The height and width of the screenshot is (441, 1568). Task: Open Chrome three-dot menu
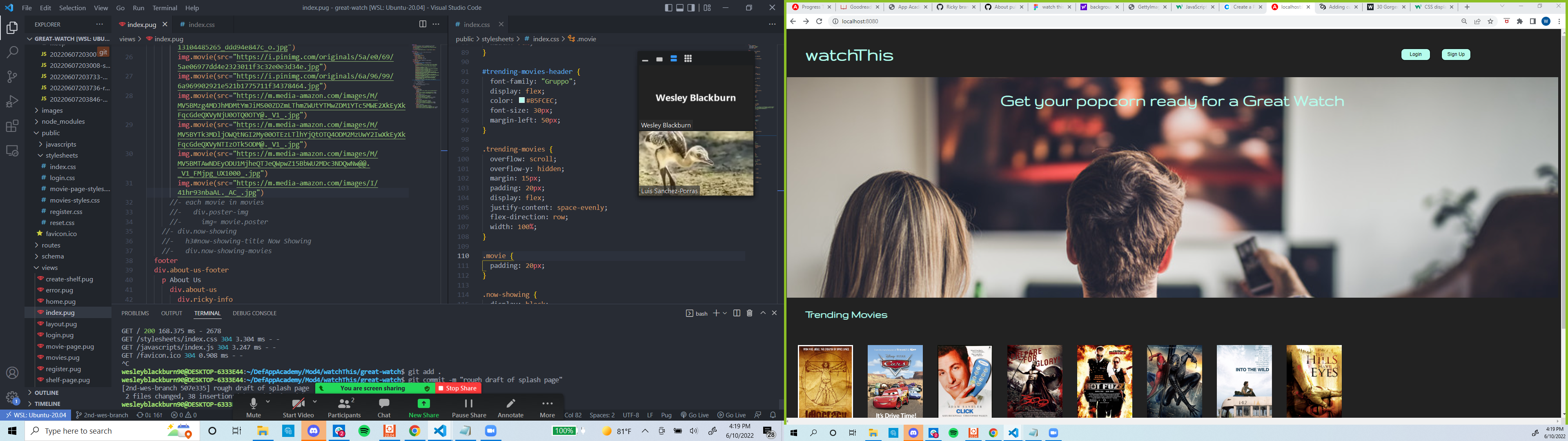[1559, 21]
